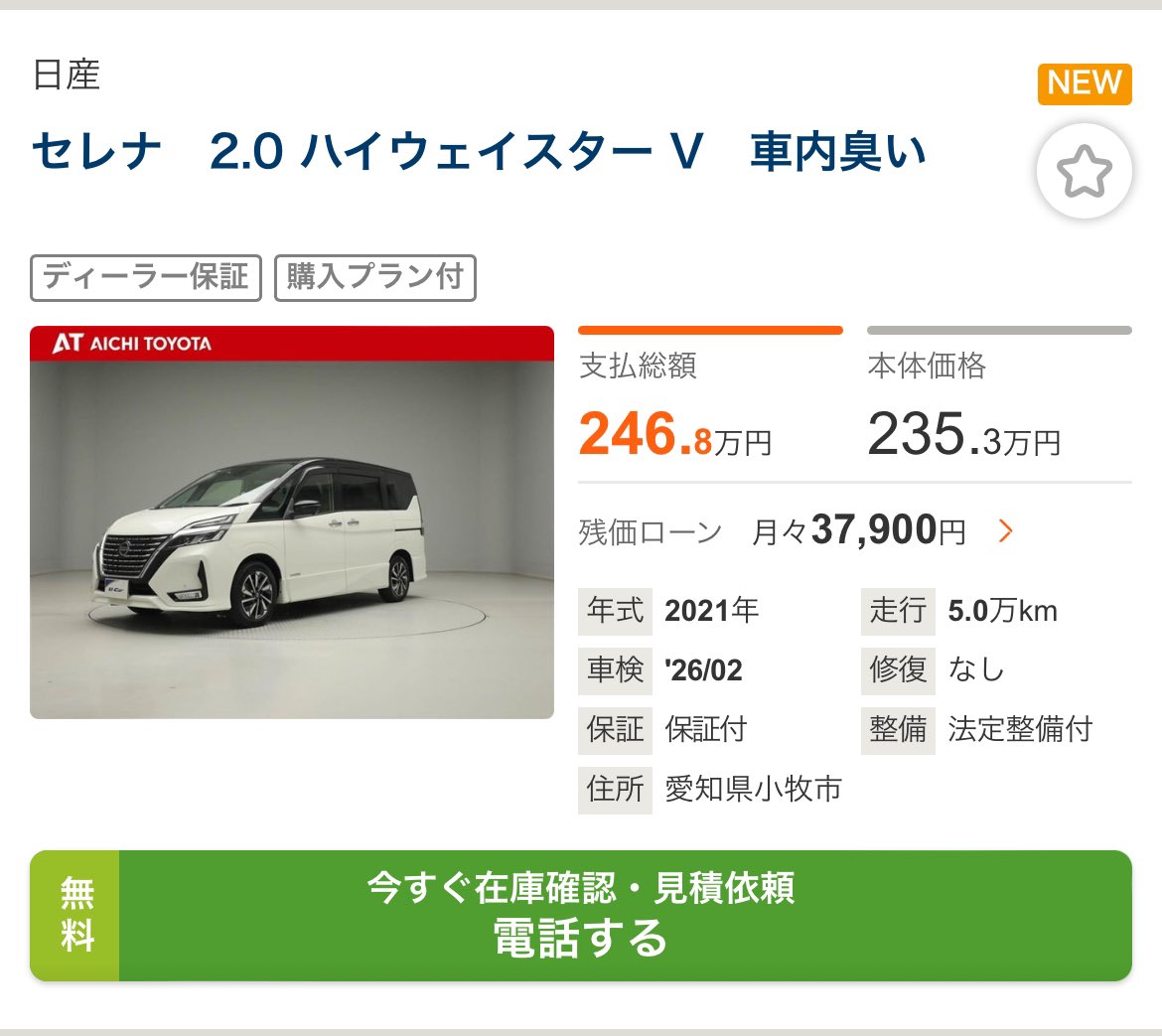The height and width of the screenshot is (1036, 1162).
Task: Click the 月々37,900円 loan amount
Action: (859, 530)
